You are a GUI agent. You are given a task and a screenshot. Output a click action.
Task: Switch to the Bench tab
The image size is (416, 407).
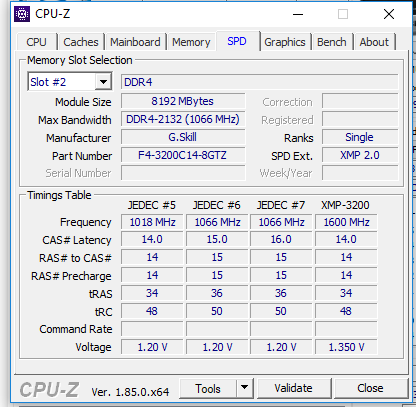tap(332, 42)
